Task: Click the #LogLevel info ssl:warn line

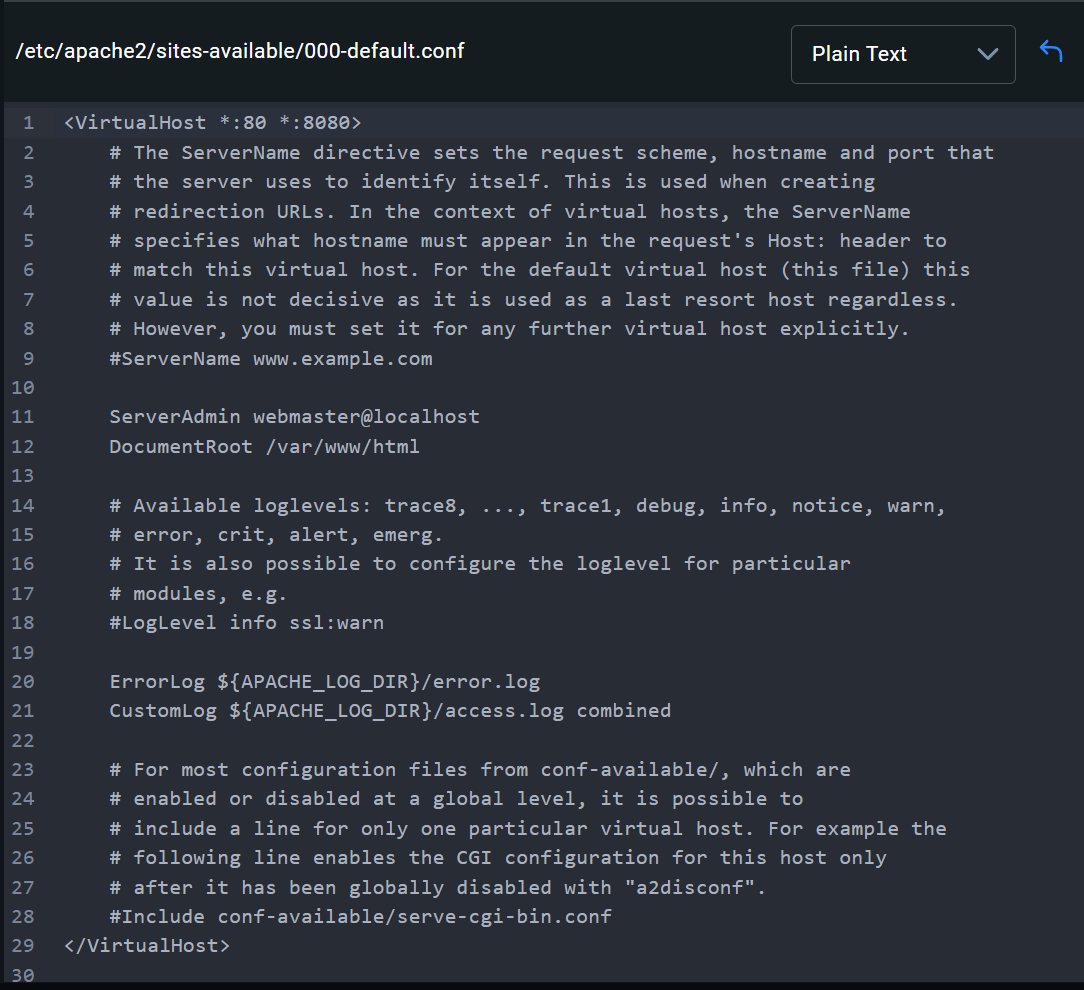Action: pos(247,623)
